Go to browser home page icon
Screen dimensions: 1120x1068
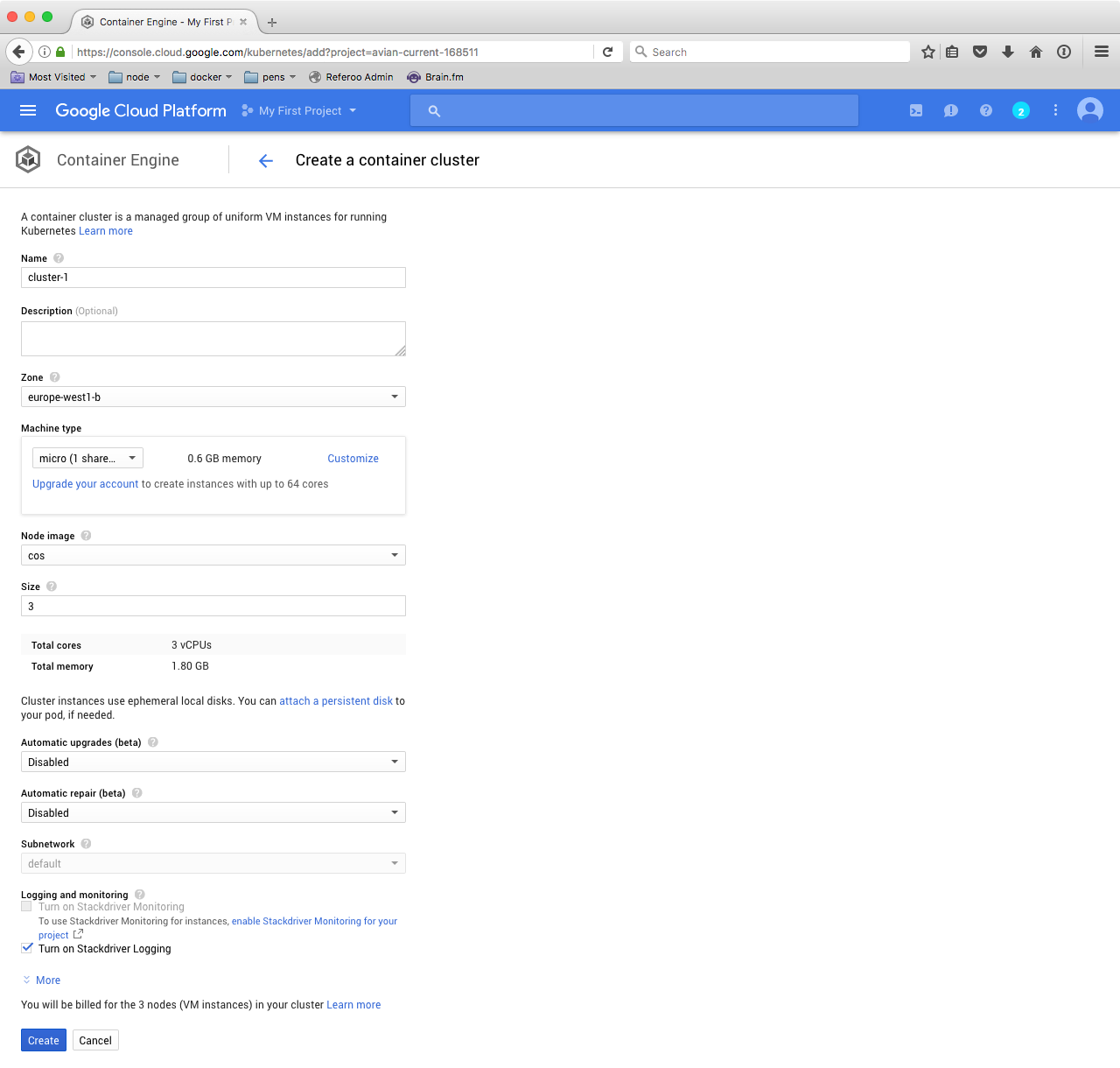pyautogui.click(x=1036, y=52)
